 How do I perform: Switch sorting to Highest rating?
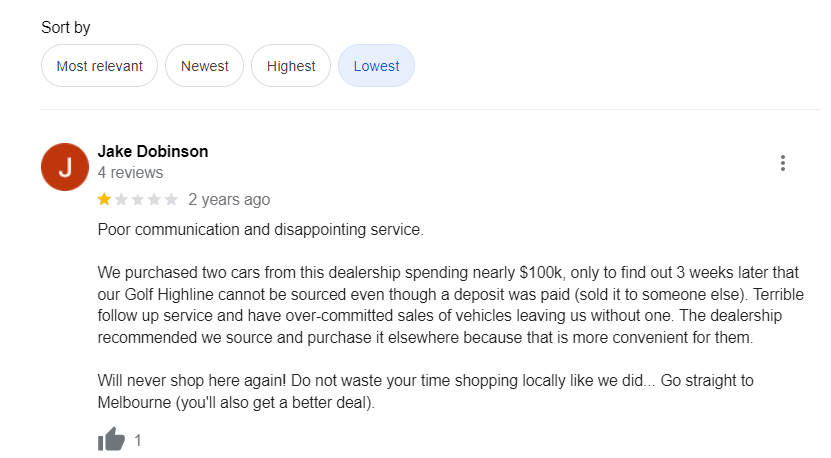pyautogui.click(x=291, y=66)
